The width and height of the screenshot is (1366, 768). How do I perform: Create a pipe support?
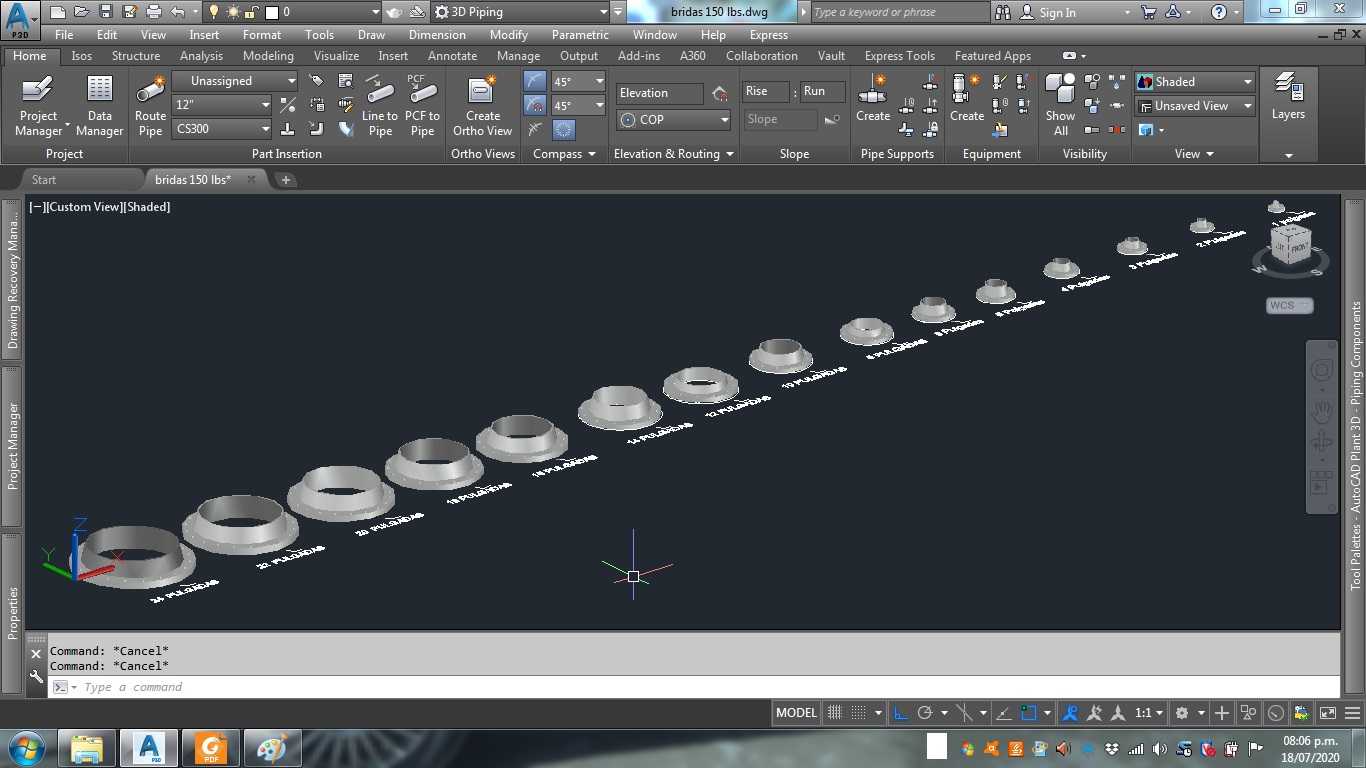coord(873,98)
